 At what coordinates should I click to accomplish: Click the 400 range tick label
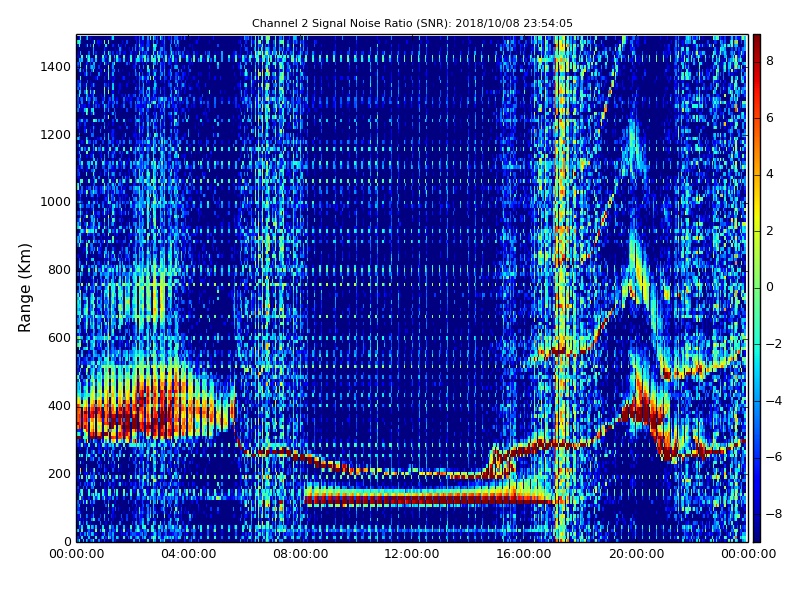[59, 406]
